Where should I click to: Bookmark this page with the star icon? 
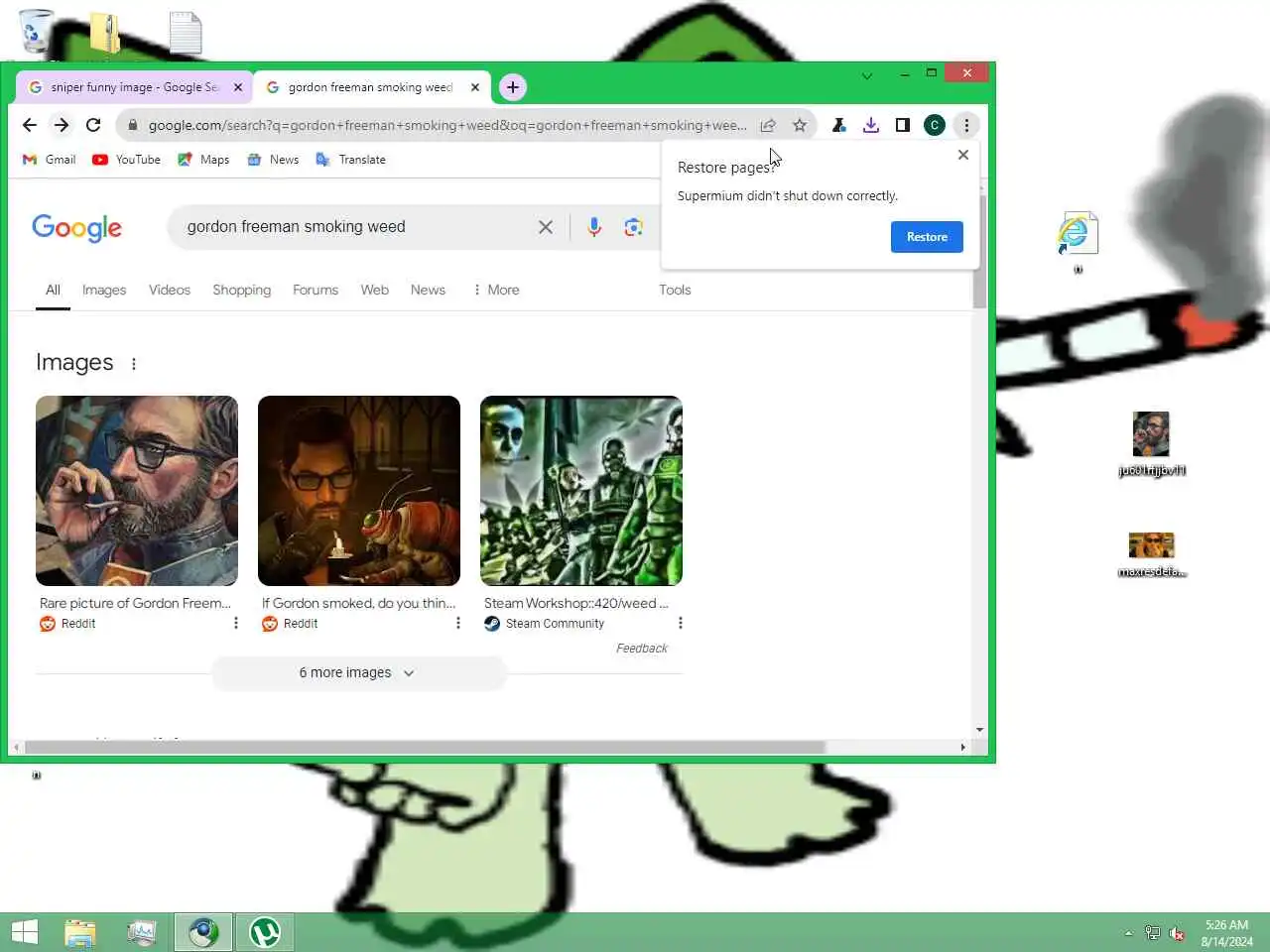pos(800,125)
